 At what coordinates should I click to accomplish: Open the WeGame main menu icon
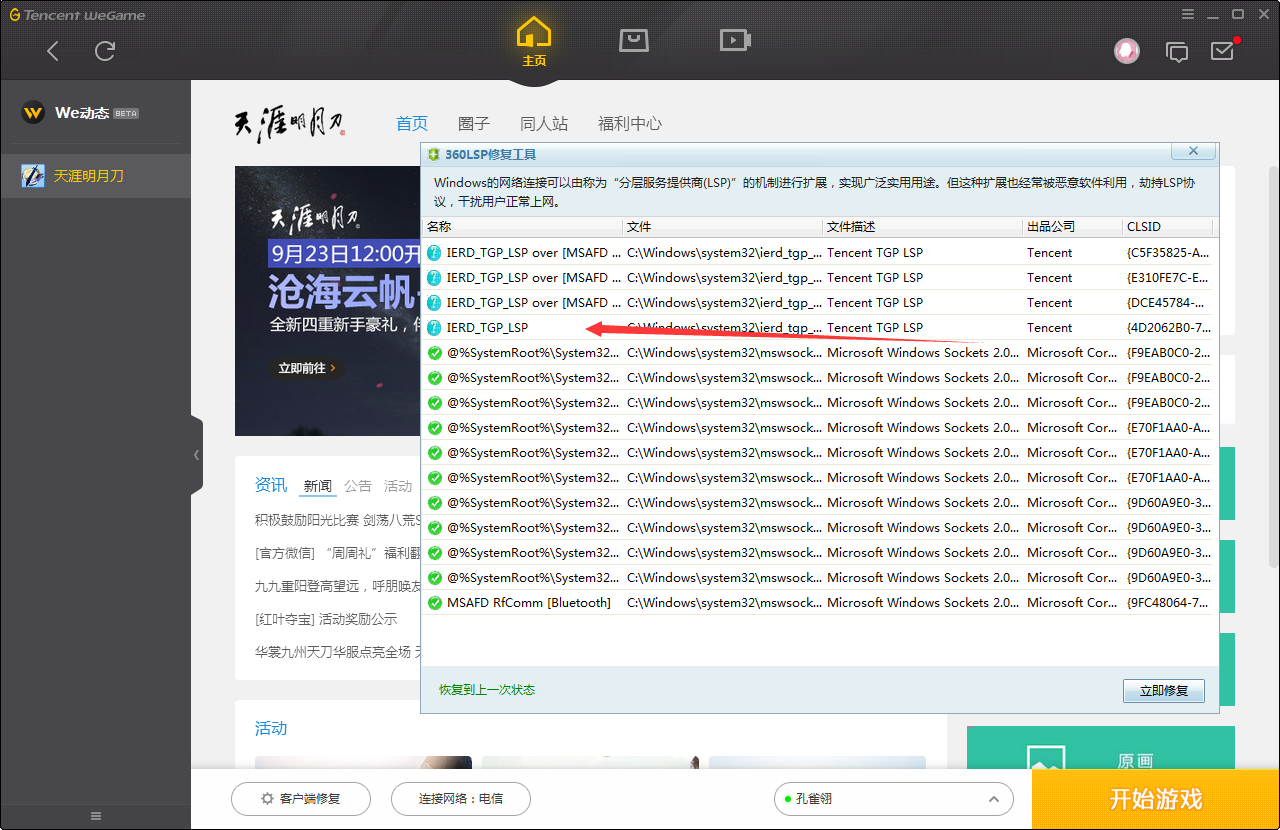[1187, 14]
